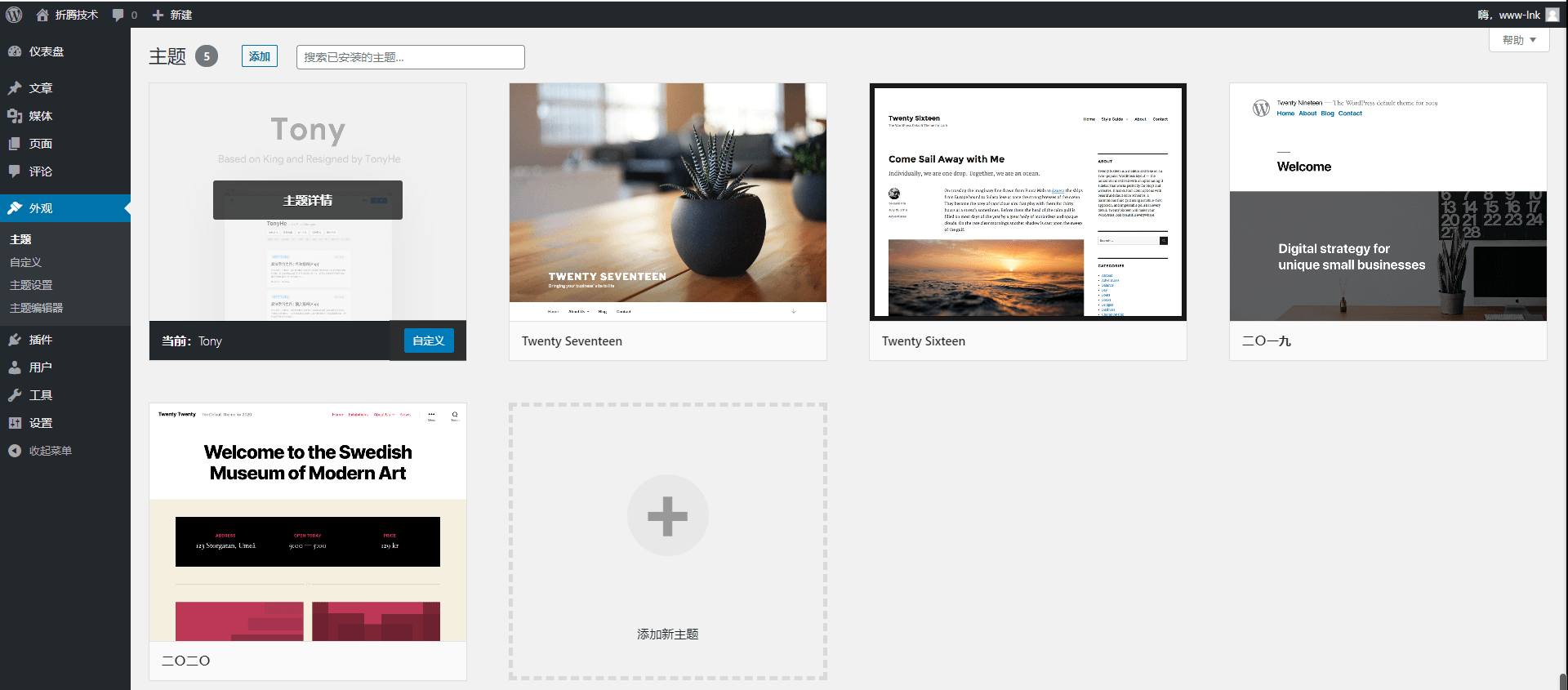Click the large plus icon to add theme
Screen dimensions: 1568x690
pyautogui.click(x=667, y=515)
